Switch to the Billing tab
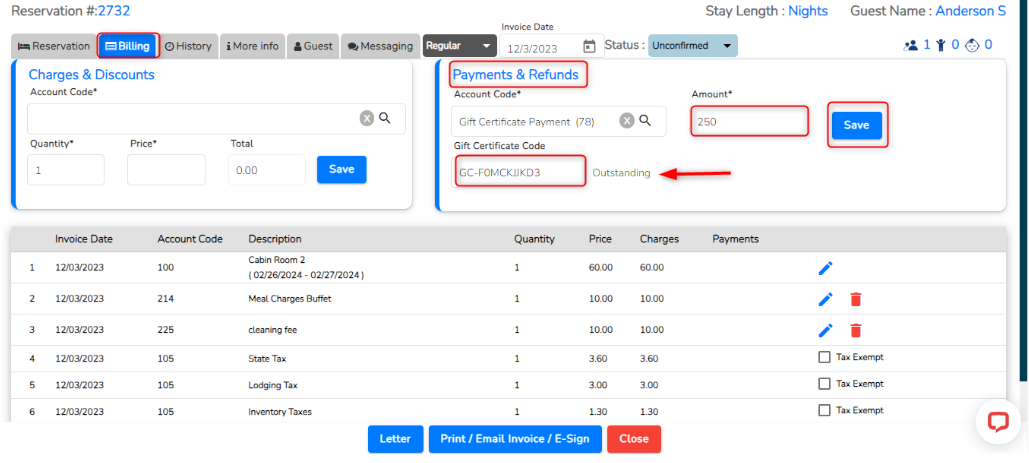This screenshot has width=1029, height=463. pos(129,46)
